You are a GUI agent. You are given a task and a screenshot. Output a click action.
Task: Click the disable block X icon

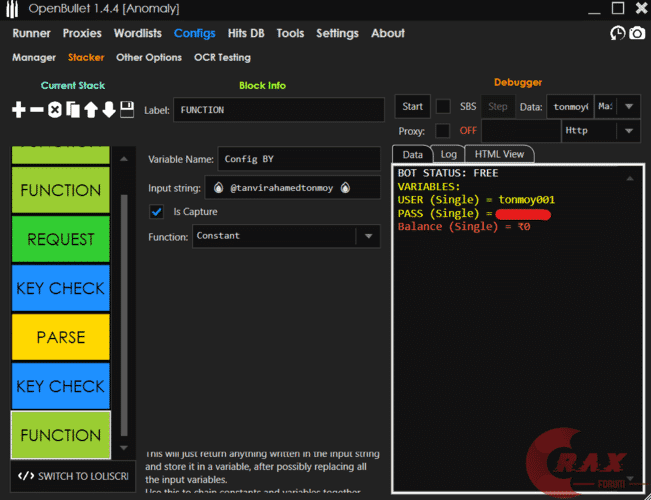(55, 109)
